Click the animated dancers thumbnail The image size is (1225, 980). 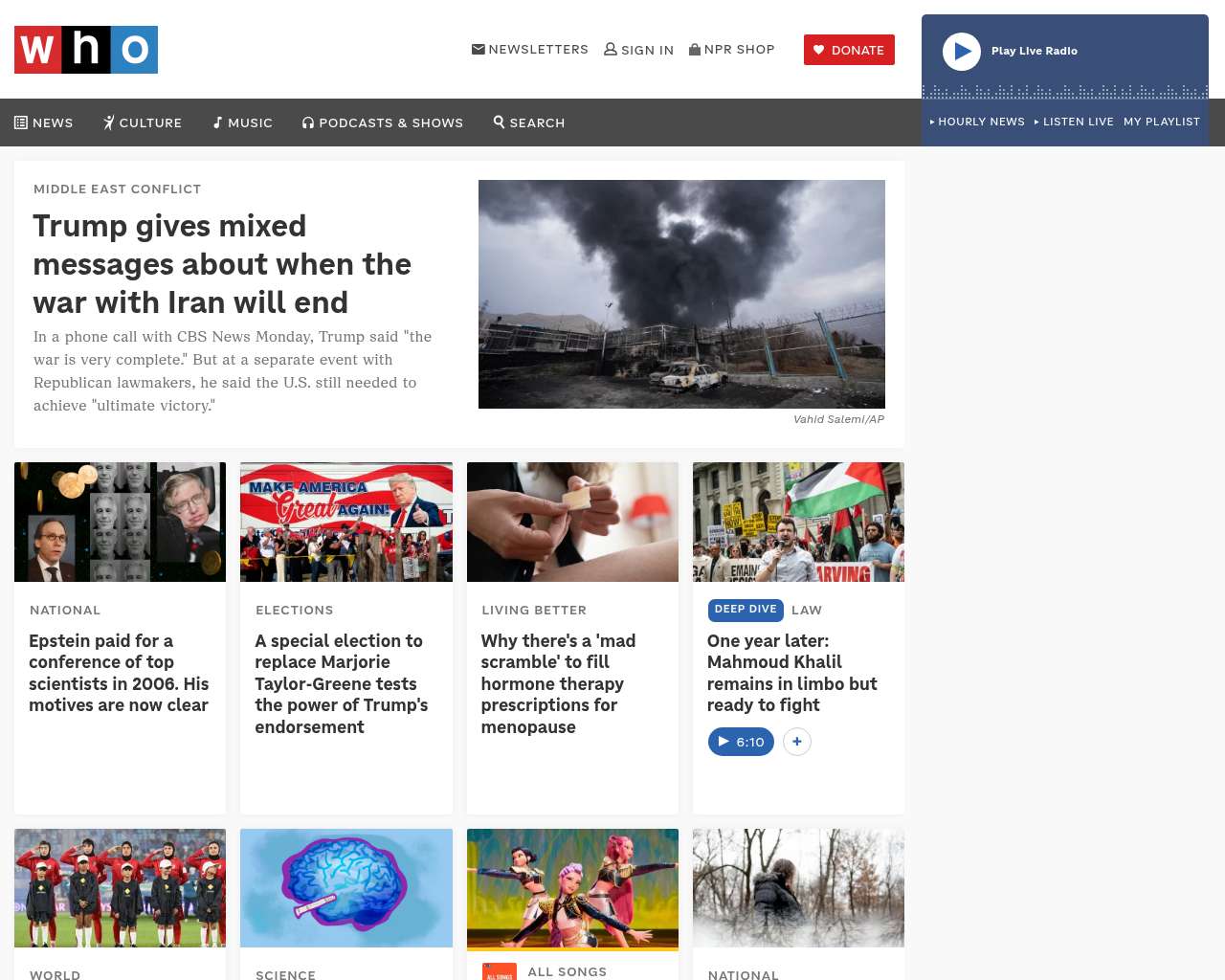572,889
